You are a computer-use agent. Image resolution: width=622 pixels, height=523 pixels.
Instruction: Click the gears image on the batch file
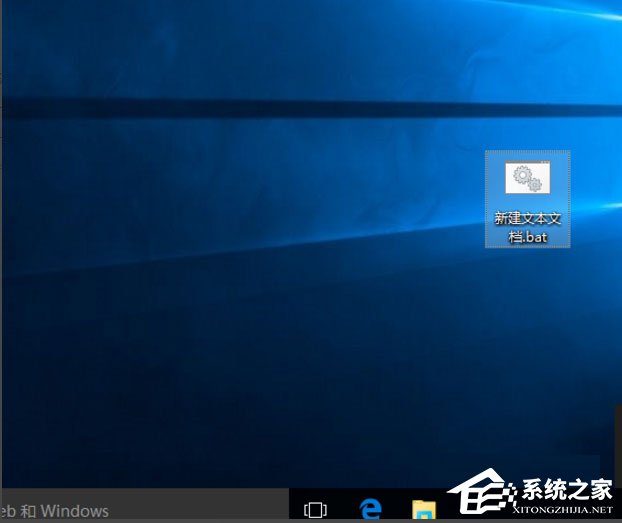(527, 179)
